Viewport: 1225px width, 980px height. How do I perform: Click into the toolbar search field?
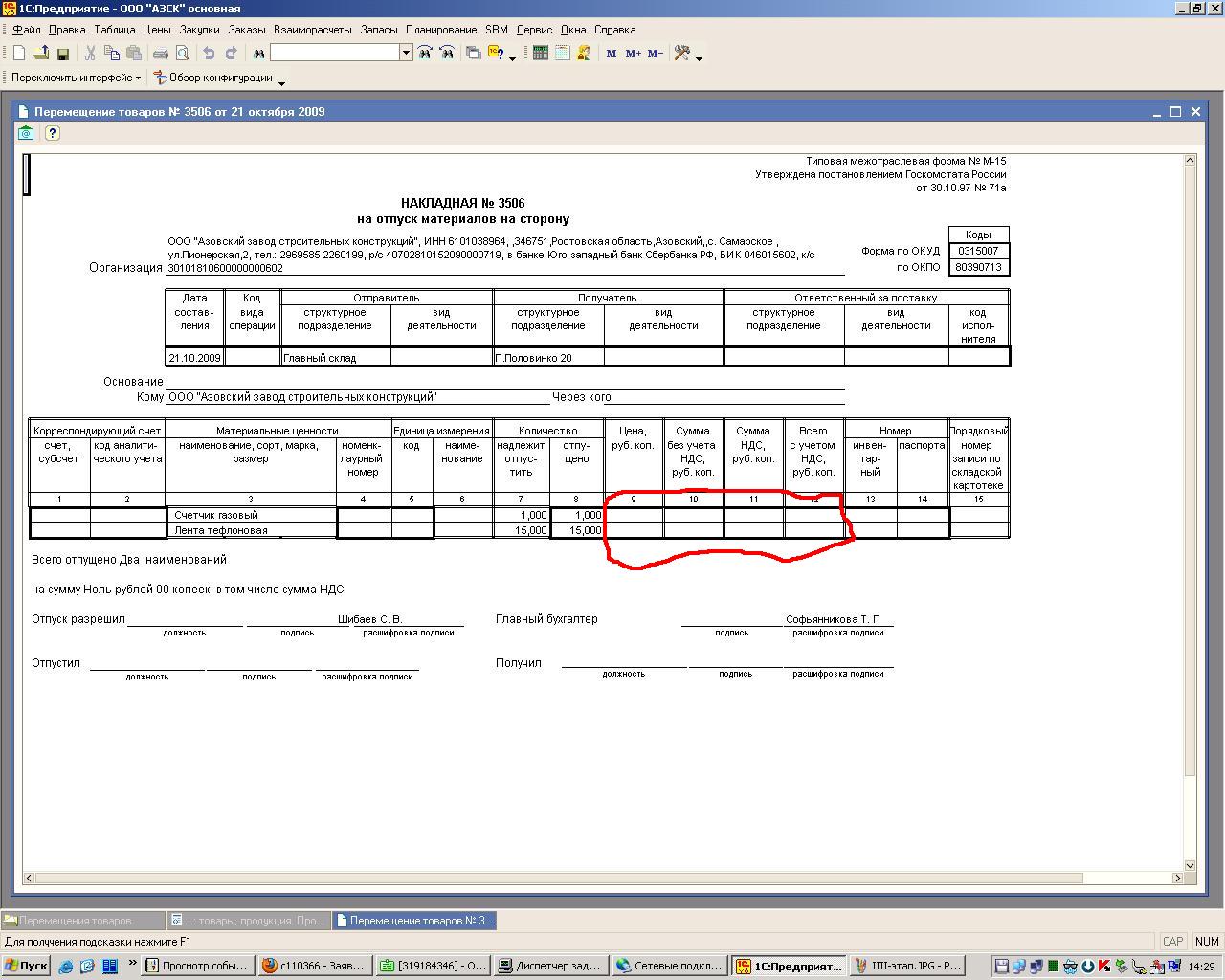pos(335,54)
